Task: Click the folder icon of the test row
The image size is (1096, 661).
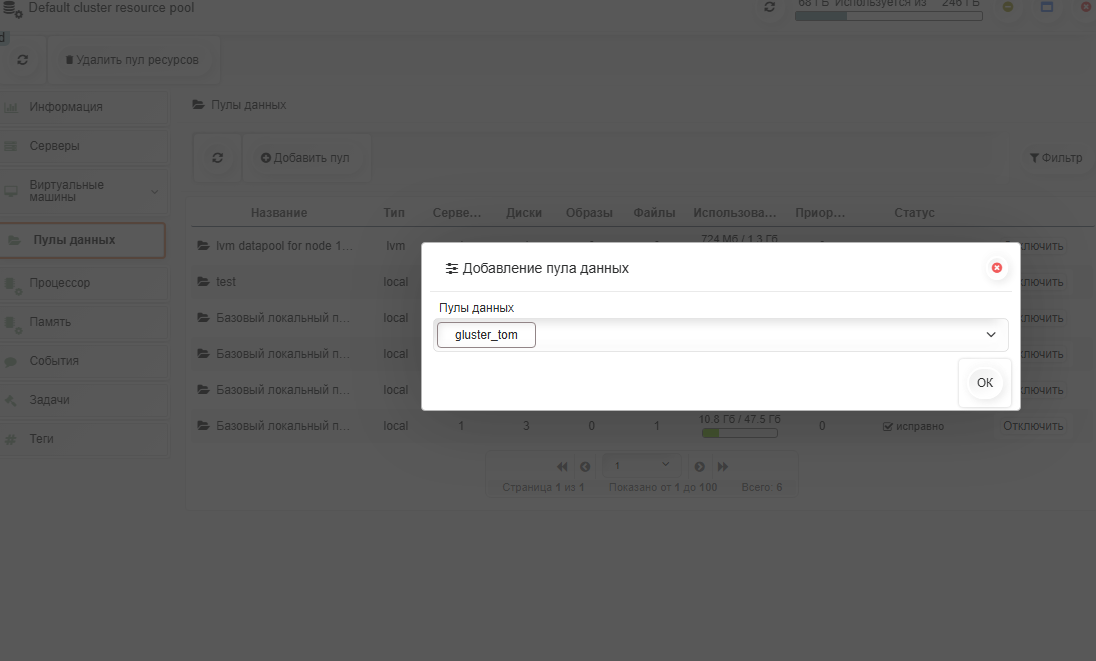Action: point(203,282)
